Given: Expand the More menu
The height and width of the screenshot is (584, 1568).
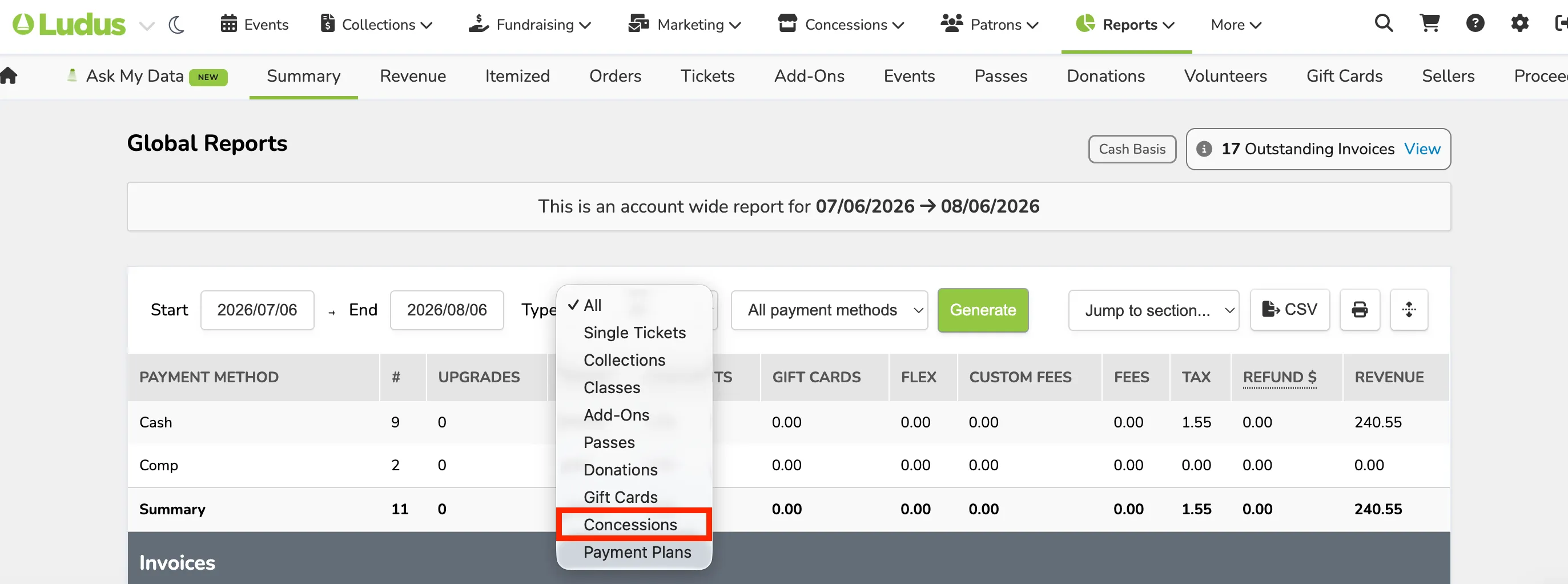Looking at the screenshot, I should click(x=1236, y=25).
